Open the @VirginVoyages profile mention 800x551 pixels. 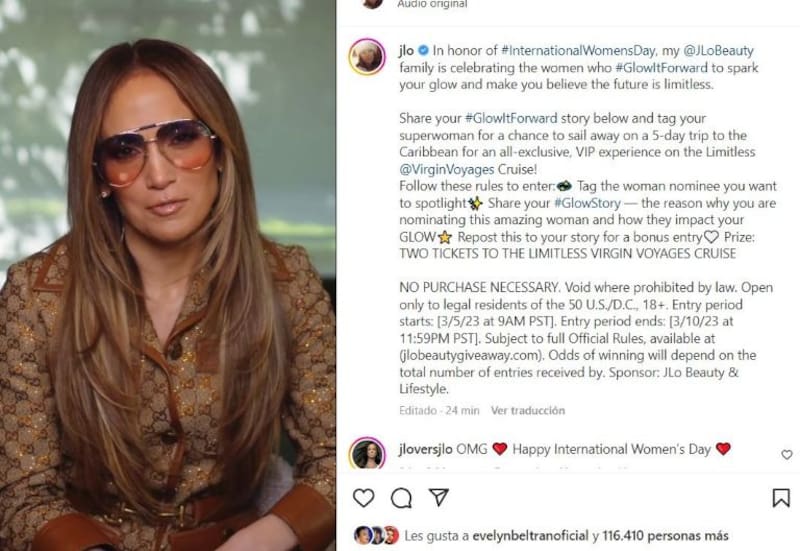click(x=446, y=169)
